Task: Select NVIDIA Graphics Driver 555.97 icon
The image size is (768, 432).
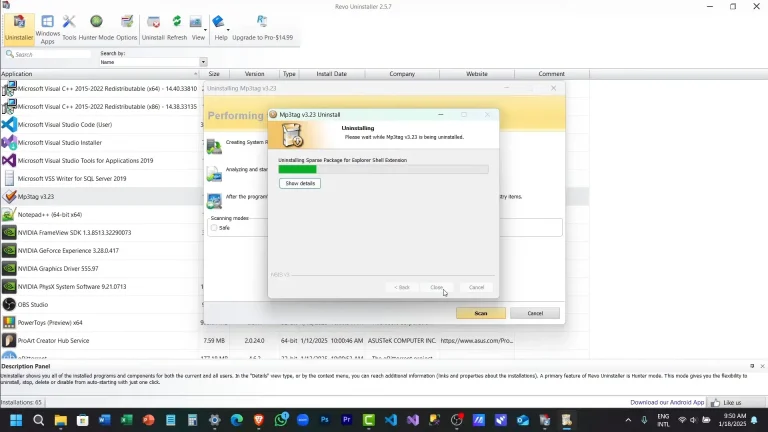Action: tap(9, 268)
